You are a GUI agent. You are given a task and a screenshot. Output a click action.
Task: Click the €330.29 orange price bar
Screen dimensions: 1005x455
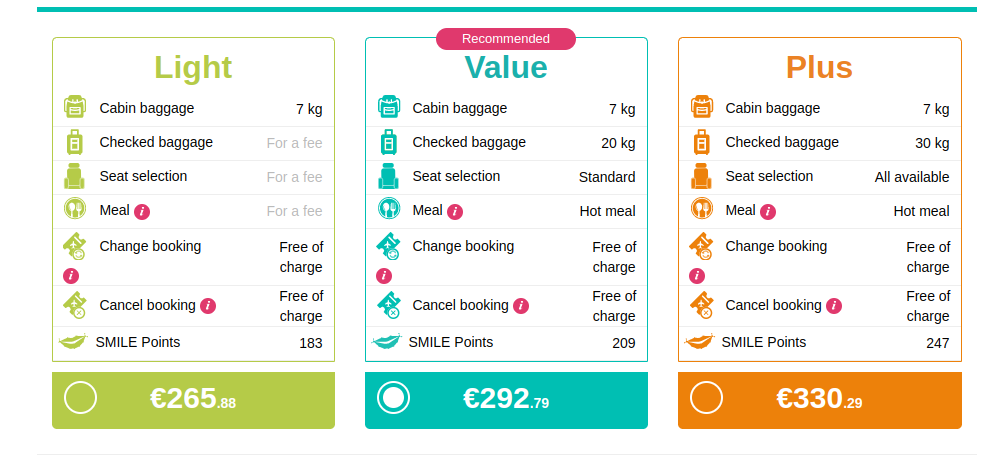(x=819, y=399)
